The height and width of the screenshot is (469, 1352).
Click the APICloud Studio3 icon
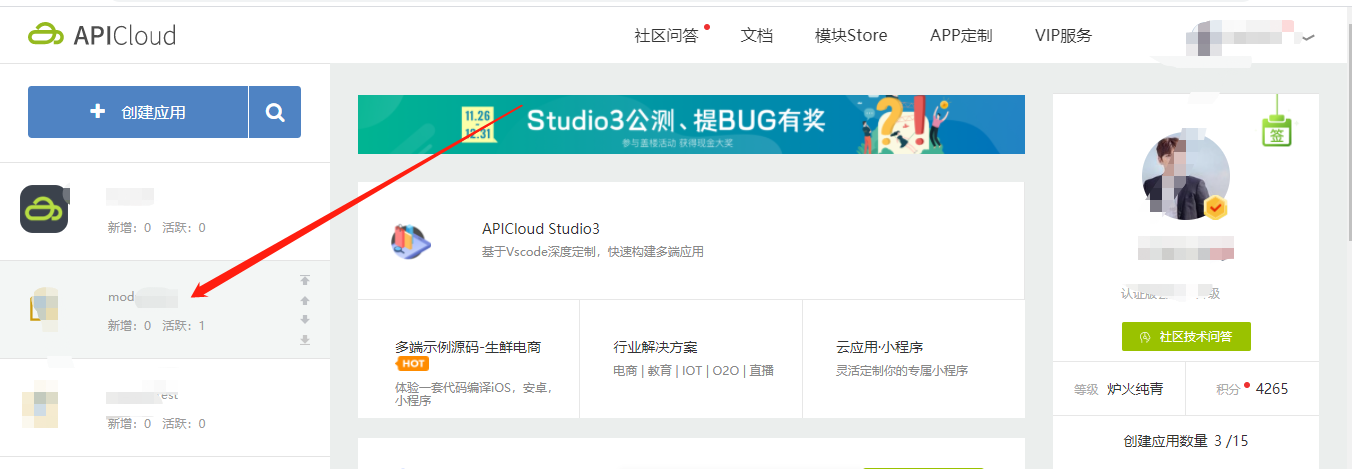click(x=412, y=241)
